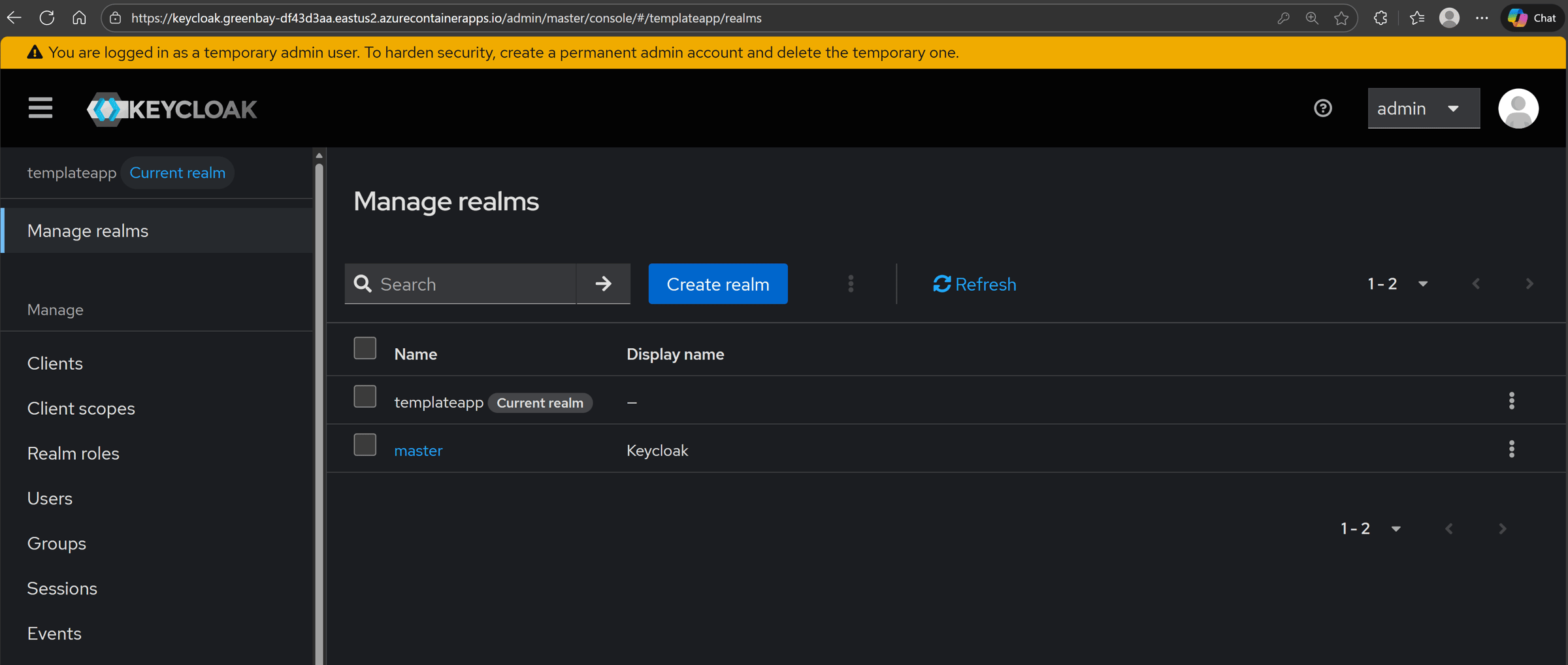This screenshot has height=665, width=1568.
Task: Open kebab menu for master row
Action: [x=1511, y=449]
